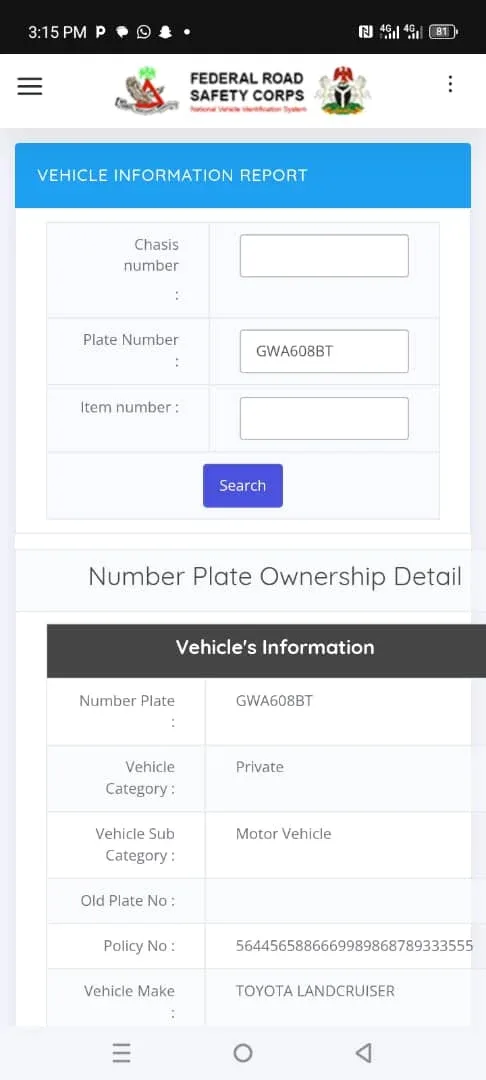Tap the battery status indicator
Viewport: 486px width, 1080px height.
(x=443, y=32)
